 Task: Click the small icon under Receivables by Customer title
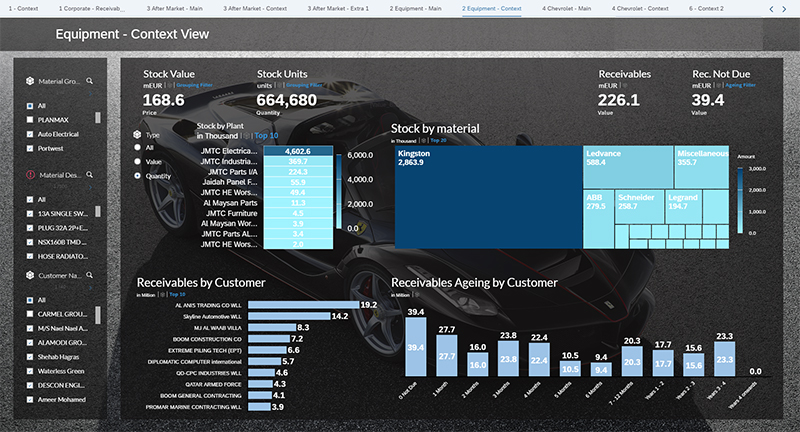pyautogui.click(x=163, y=295)
